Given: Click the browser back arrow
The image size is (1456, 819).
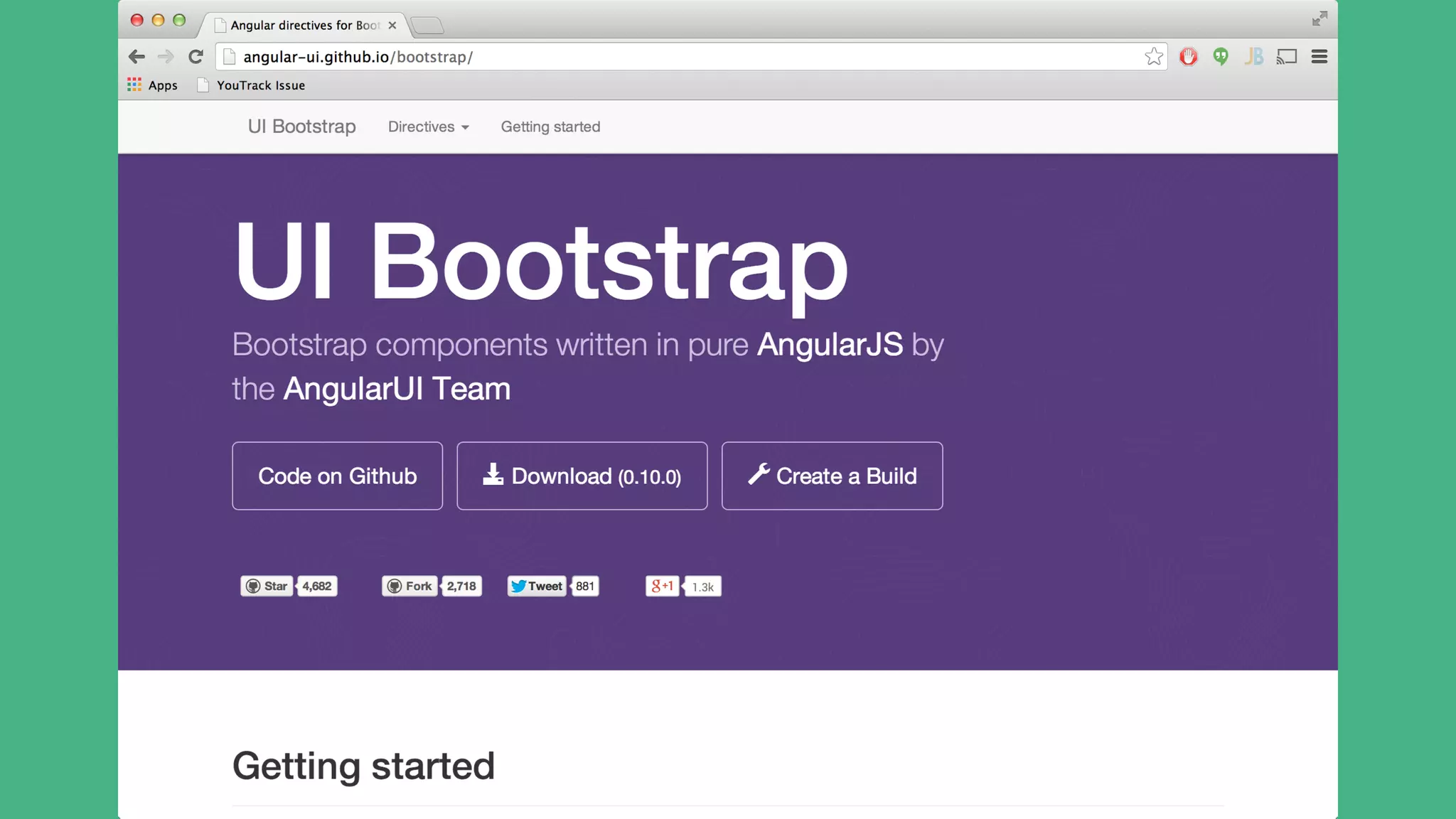Looking at the screenshot, I should (136, 57).
